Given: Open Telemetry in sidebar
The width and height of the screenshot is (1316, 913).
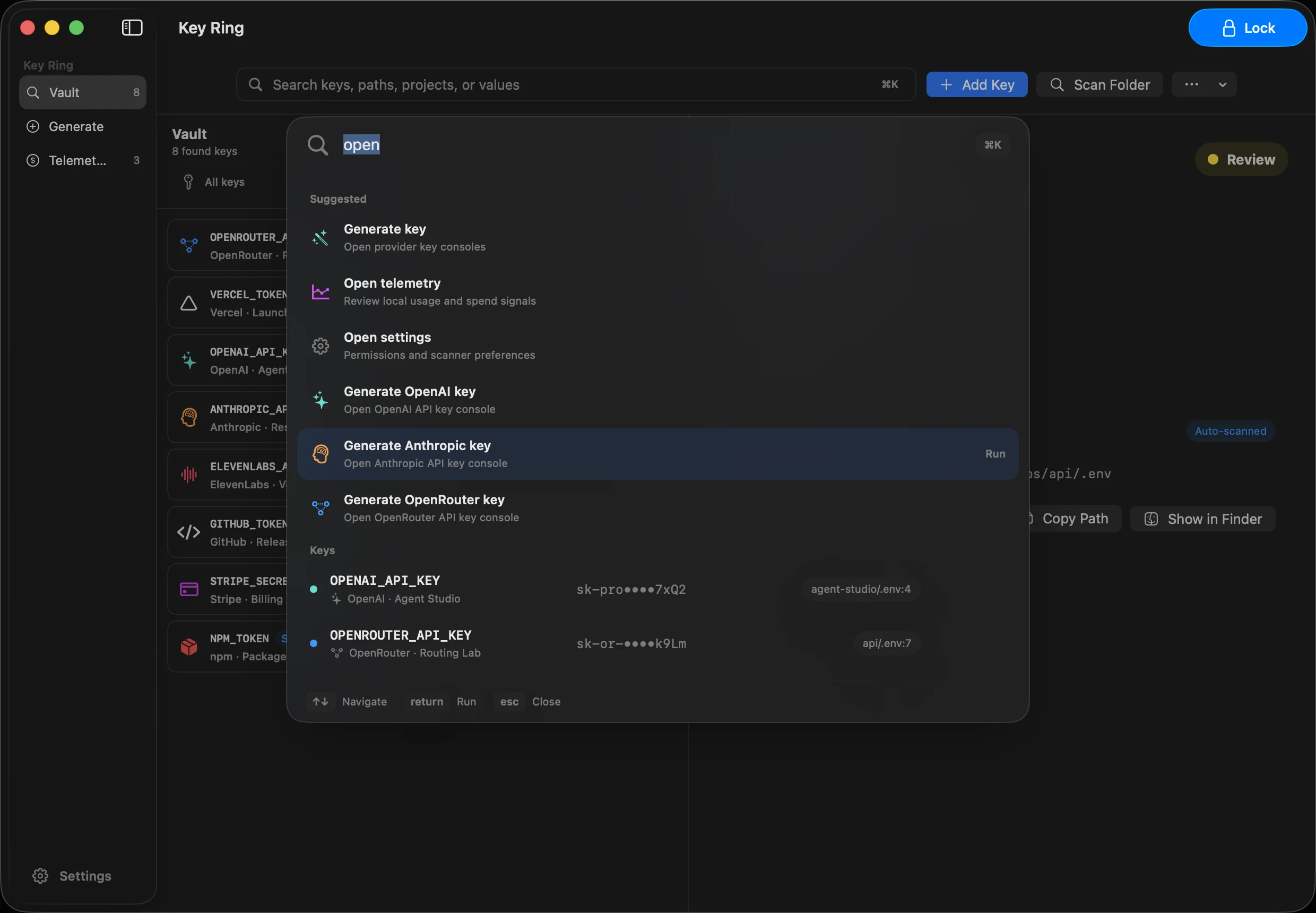Looking at the screenshot, I should [x=82, y=160].
